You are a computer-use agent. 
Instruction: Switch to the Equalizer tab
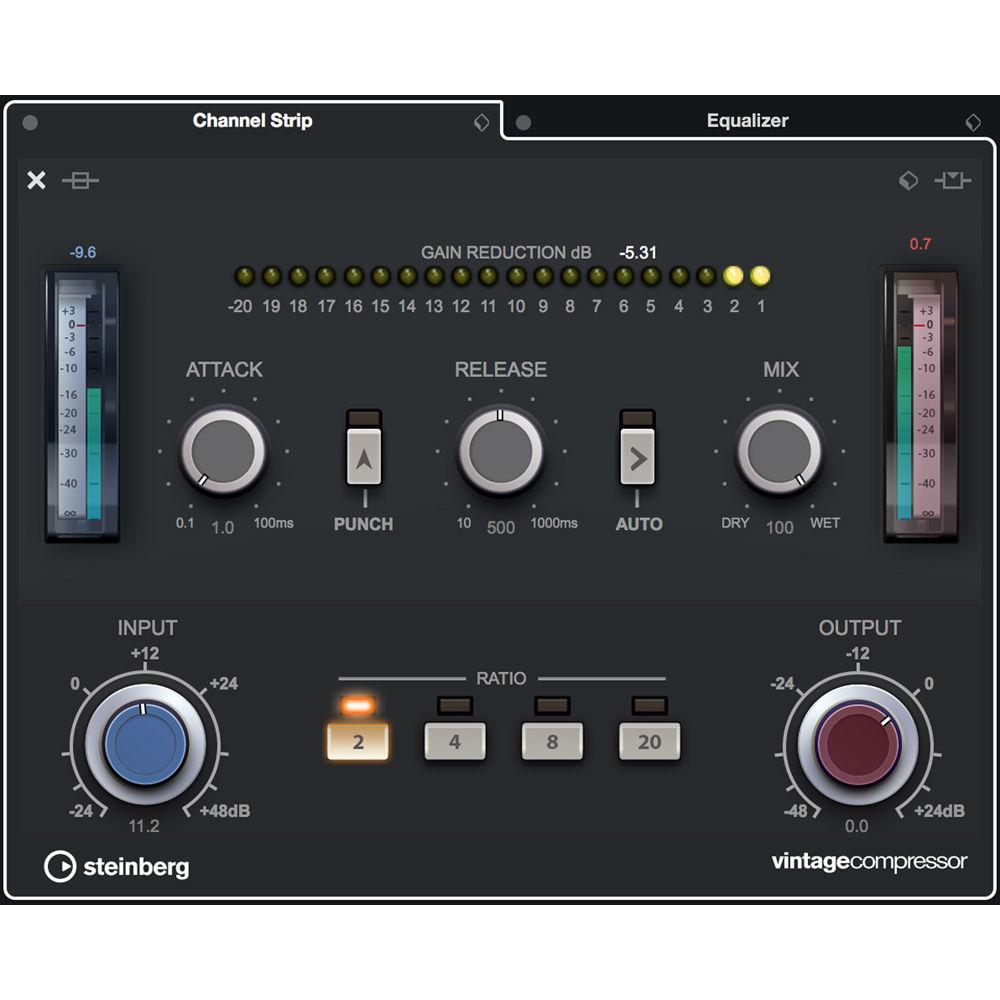tap(748, 120)
